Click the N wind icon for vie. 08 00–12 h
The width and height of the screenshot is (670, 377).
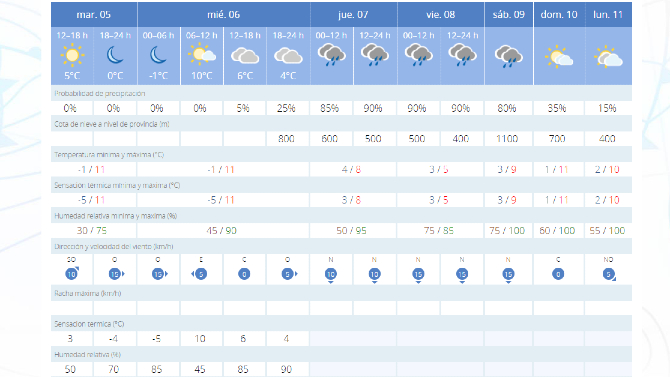click(x=418, y=275)
